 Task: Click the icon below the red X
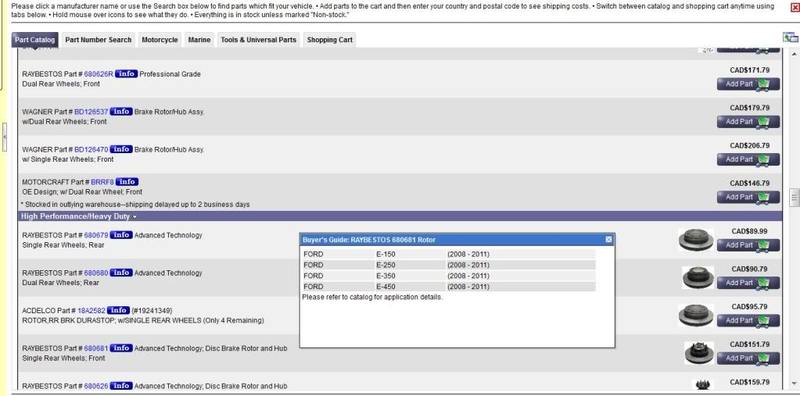coord(790,37)
